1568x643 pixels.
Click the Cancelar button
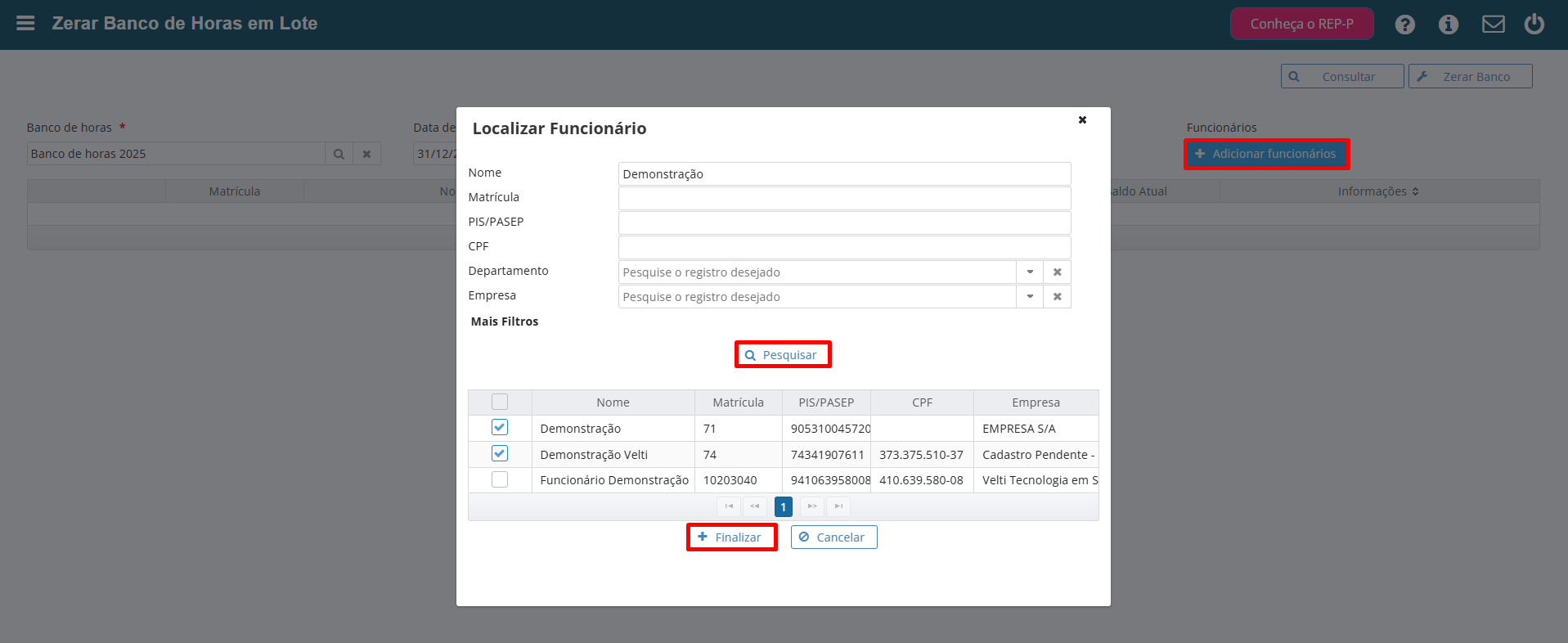tap(833, 537)
